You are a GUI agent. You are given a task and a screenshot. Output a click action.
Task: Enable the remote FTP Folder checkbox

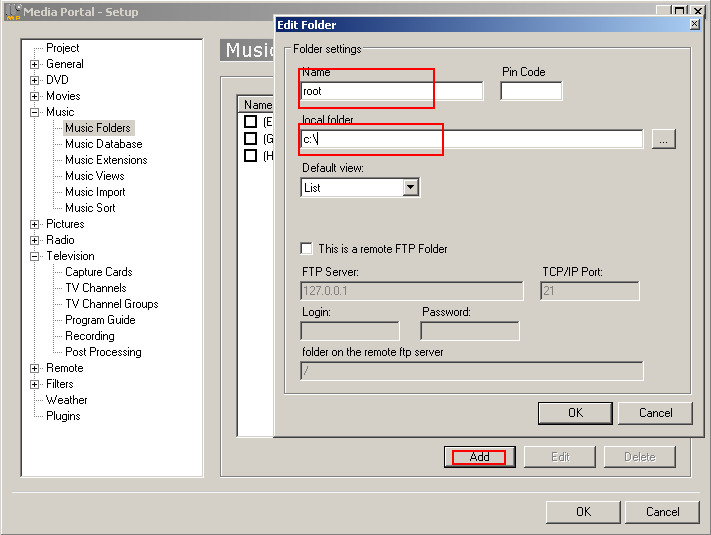pos(307,248)
